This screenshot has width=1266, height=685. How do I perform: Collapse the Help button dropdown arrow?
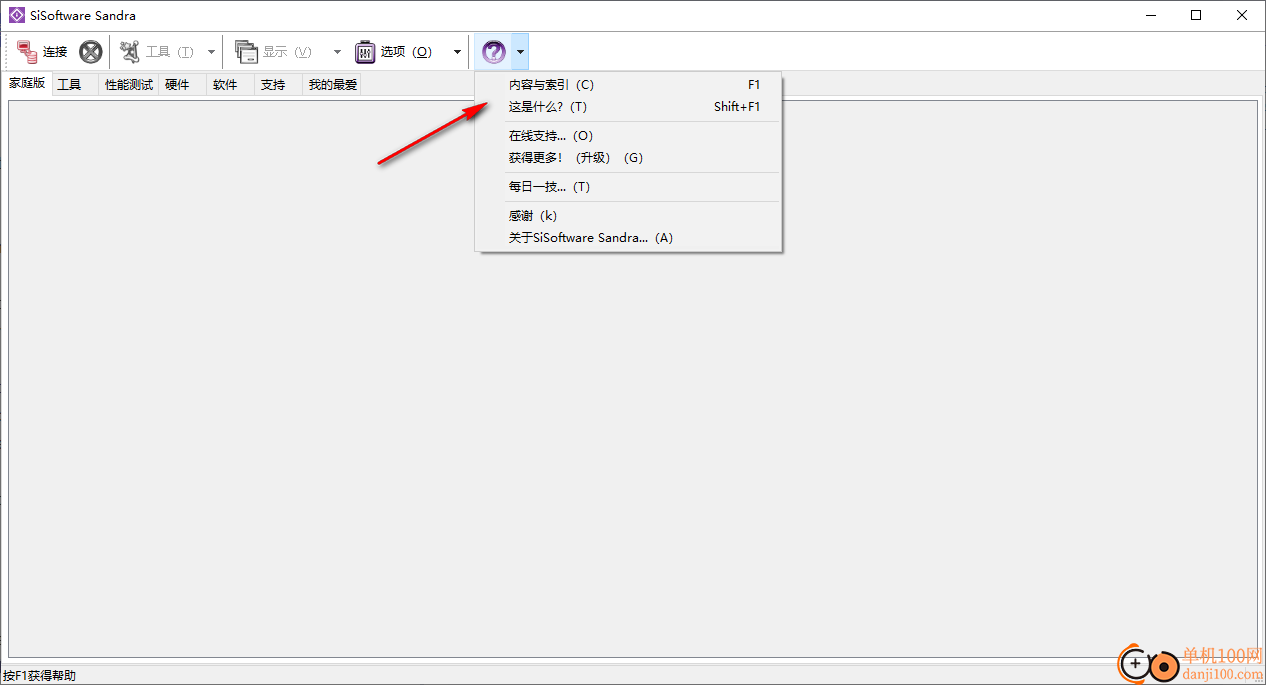coord(521,52)
